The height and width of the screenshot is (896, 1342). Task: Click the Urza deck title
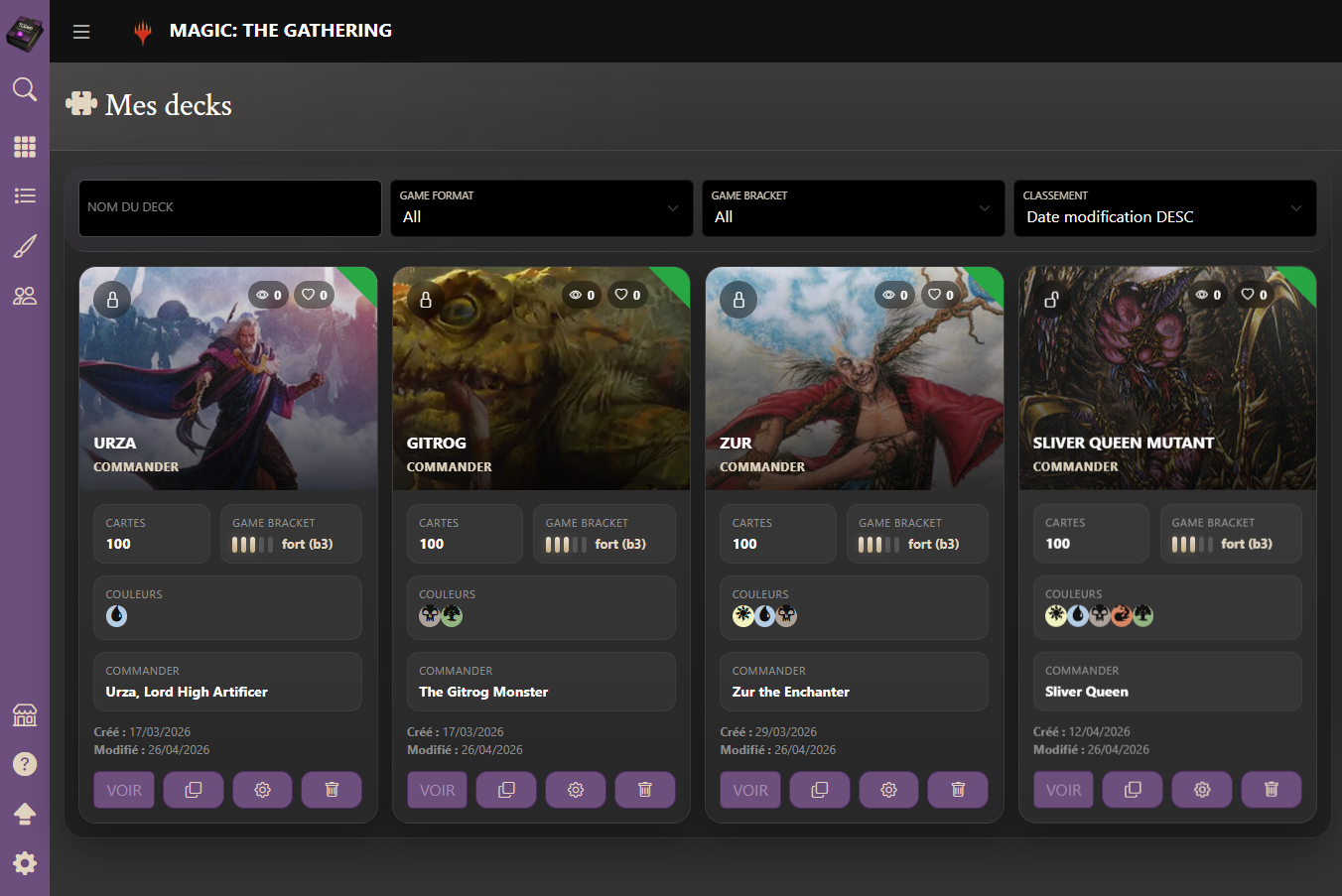115,443
